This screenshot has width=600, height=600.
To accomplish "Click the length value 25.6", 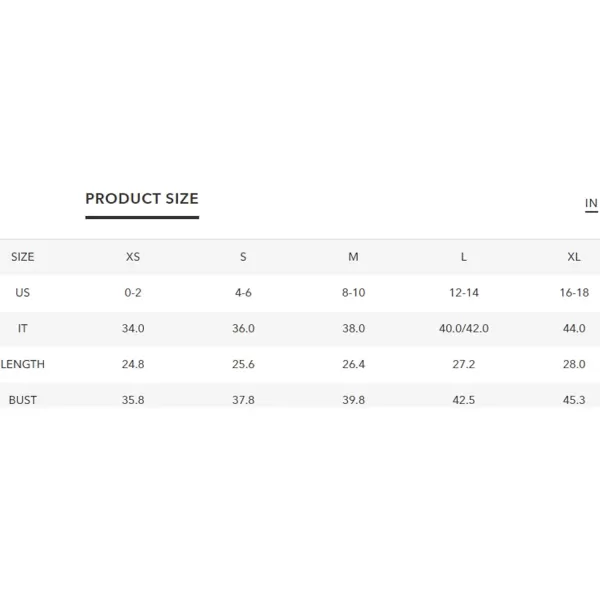I will point(243,364).
